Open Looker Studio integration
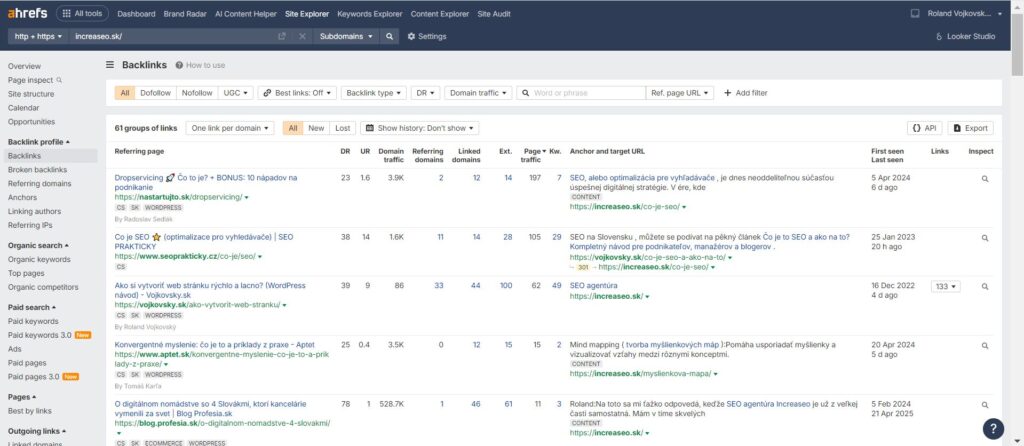The height and width of the screenshot is (446, 1024). point(966,37)
